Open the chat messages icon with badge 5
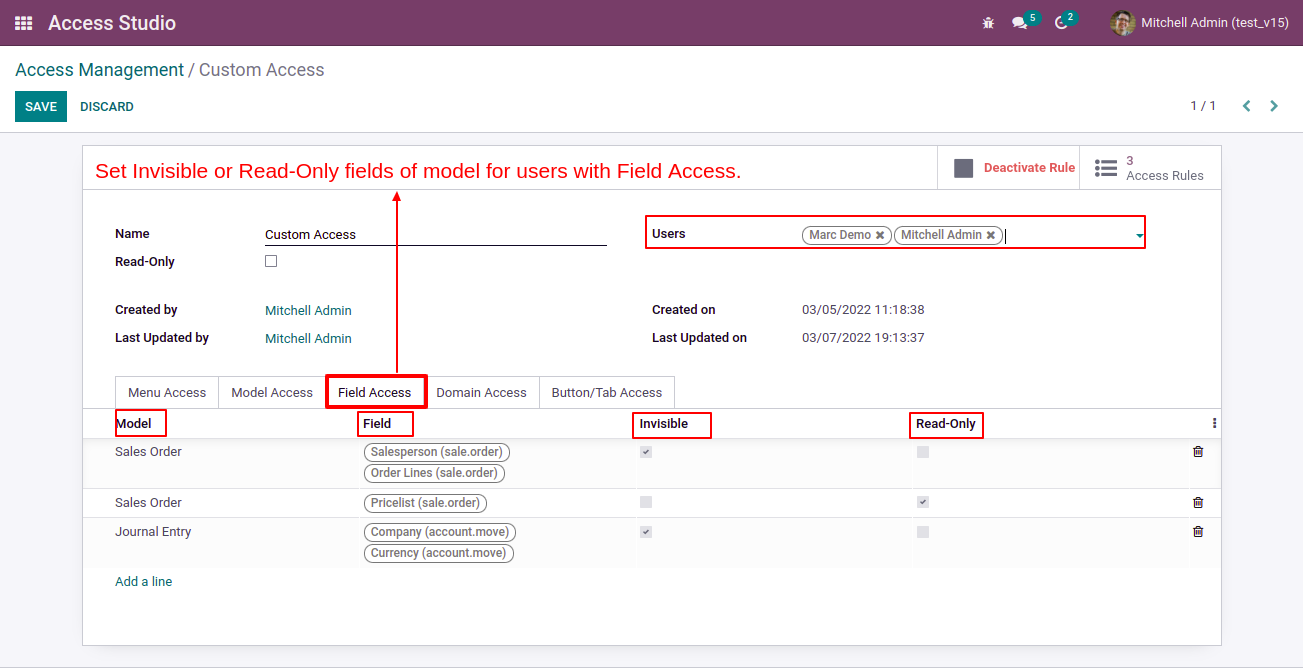Image resolution: width=1303 pixels, height=668 pixels. coord(1019,23)
